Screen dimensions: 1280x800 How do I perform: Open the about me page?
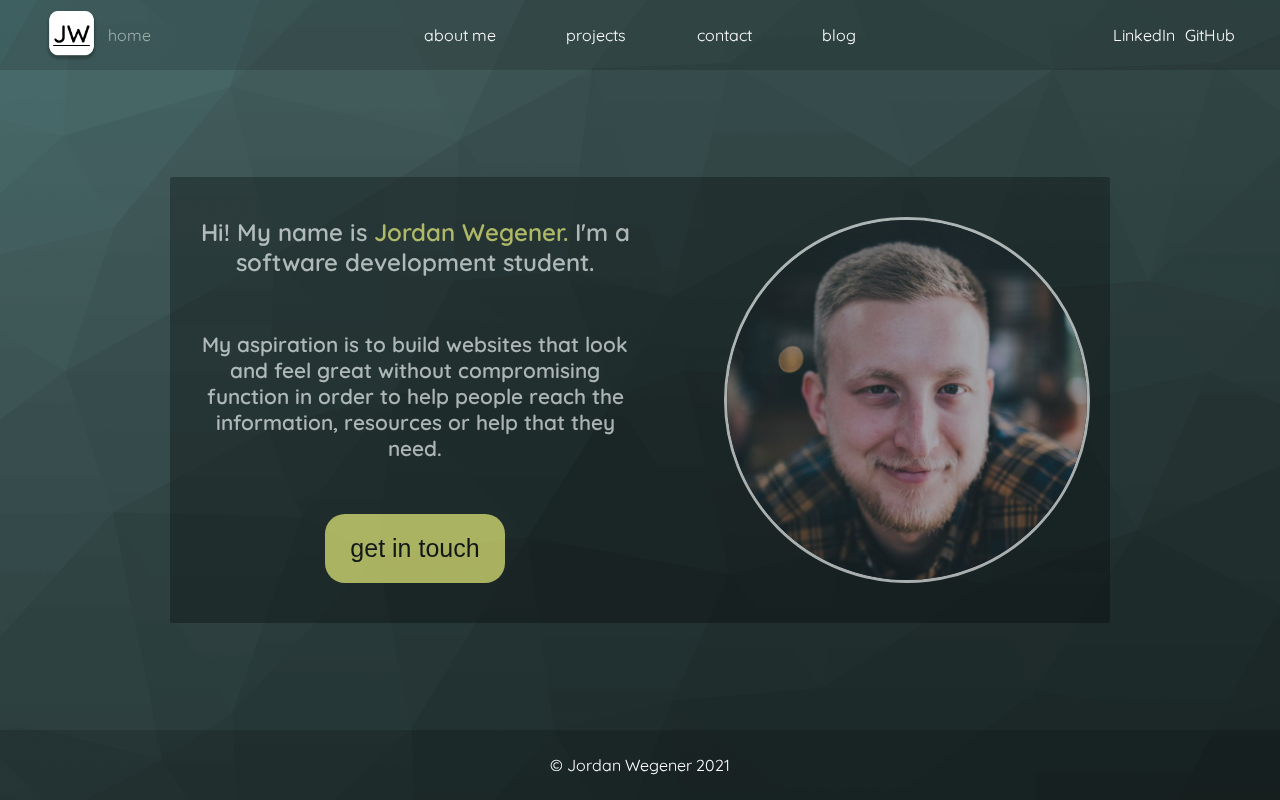pos(460,36)
